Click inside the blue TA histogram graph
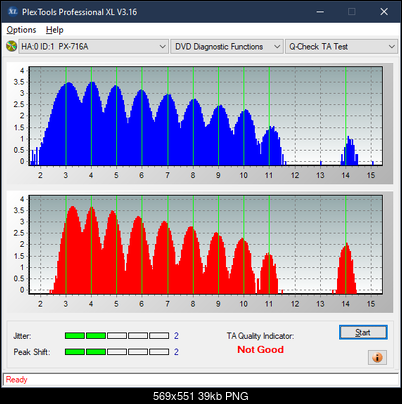 (206, 116)
